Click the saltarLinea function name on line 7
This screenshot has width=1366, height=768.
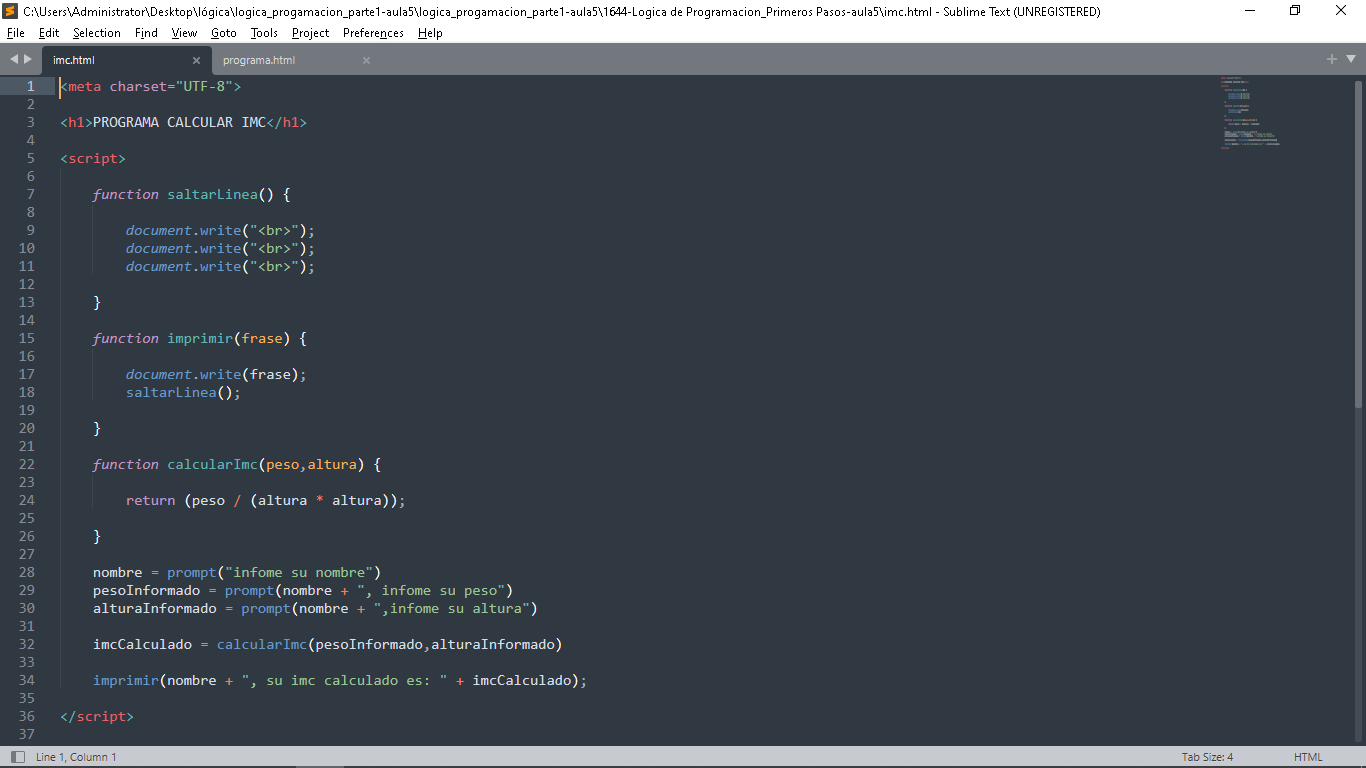coord(213,194)
